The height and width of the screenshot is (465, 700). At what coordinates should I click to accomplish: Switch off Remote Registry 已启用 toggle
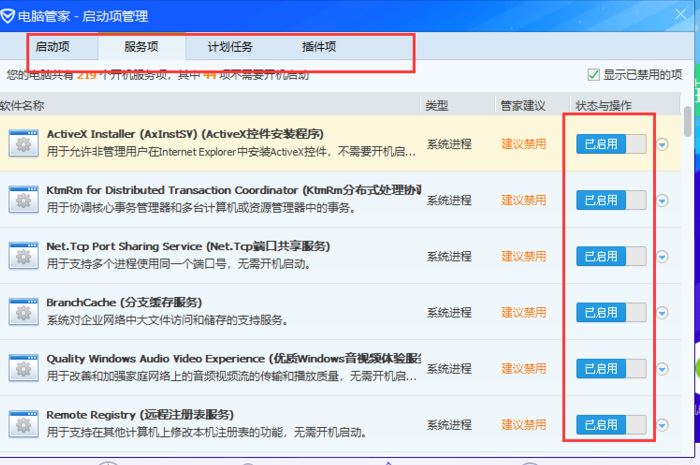(x=611, y=424)
